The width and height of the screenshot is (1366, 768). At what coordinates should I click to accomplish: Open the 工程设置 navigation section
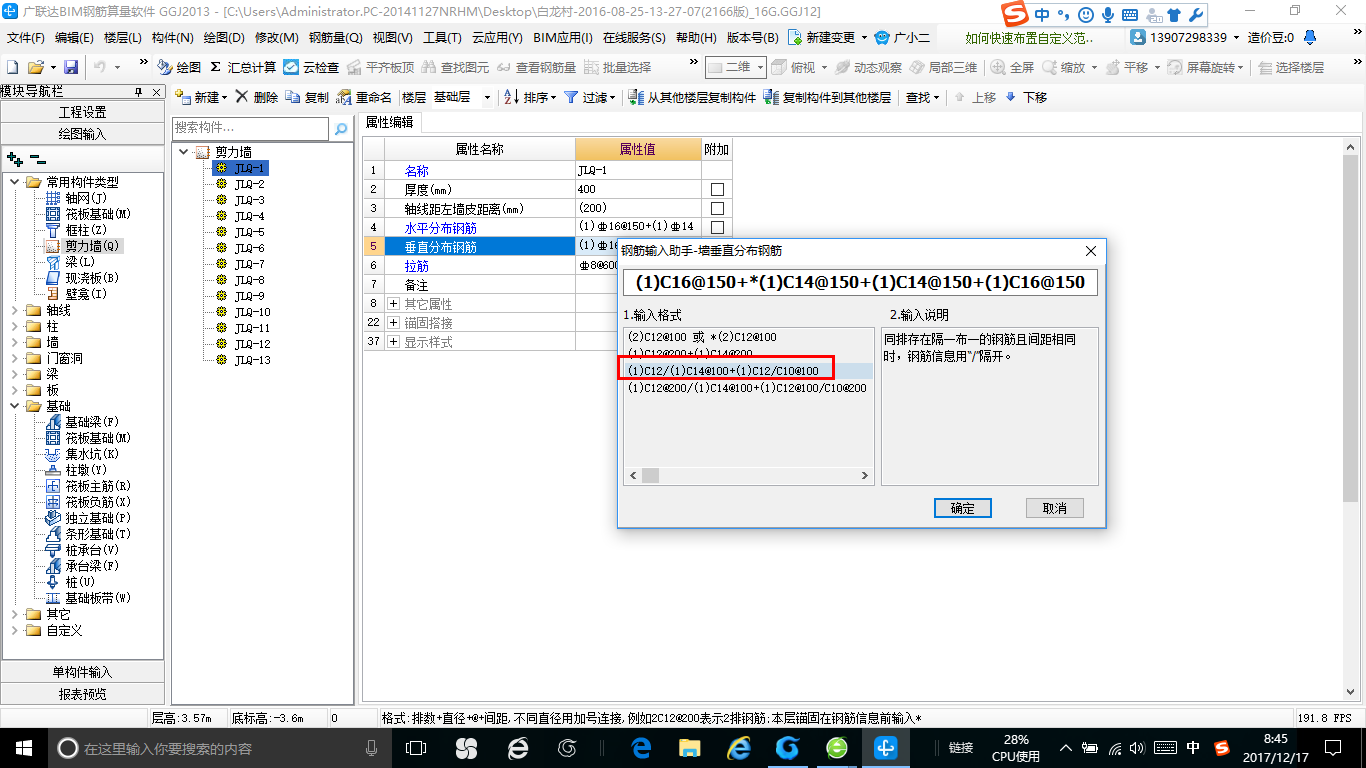[x=83, y=112]
